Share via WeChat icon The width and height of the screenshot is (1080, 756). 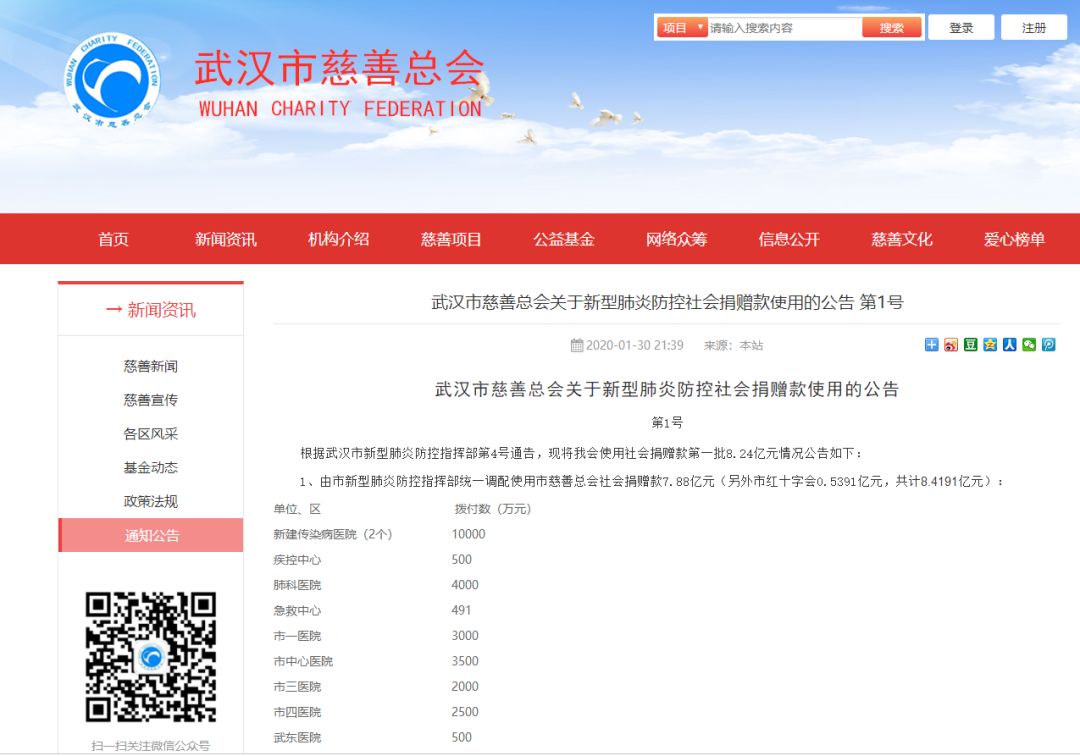pos(1029,344)
